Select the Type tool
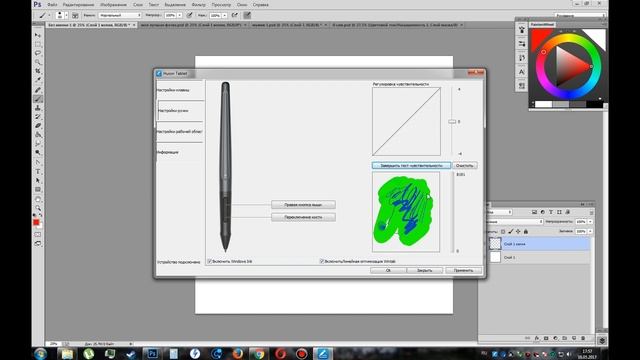 pyautogui.click(x=38, y=171)
